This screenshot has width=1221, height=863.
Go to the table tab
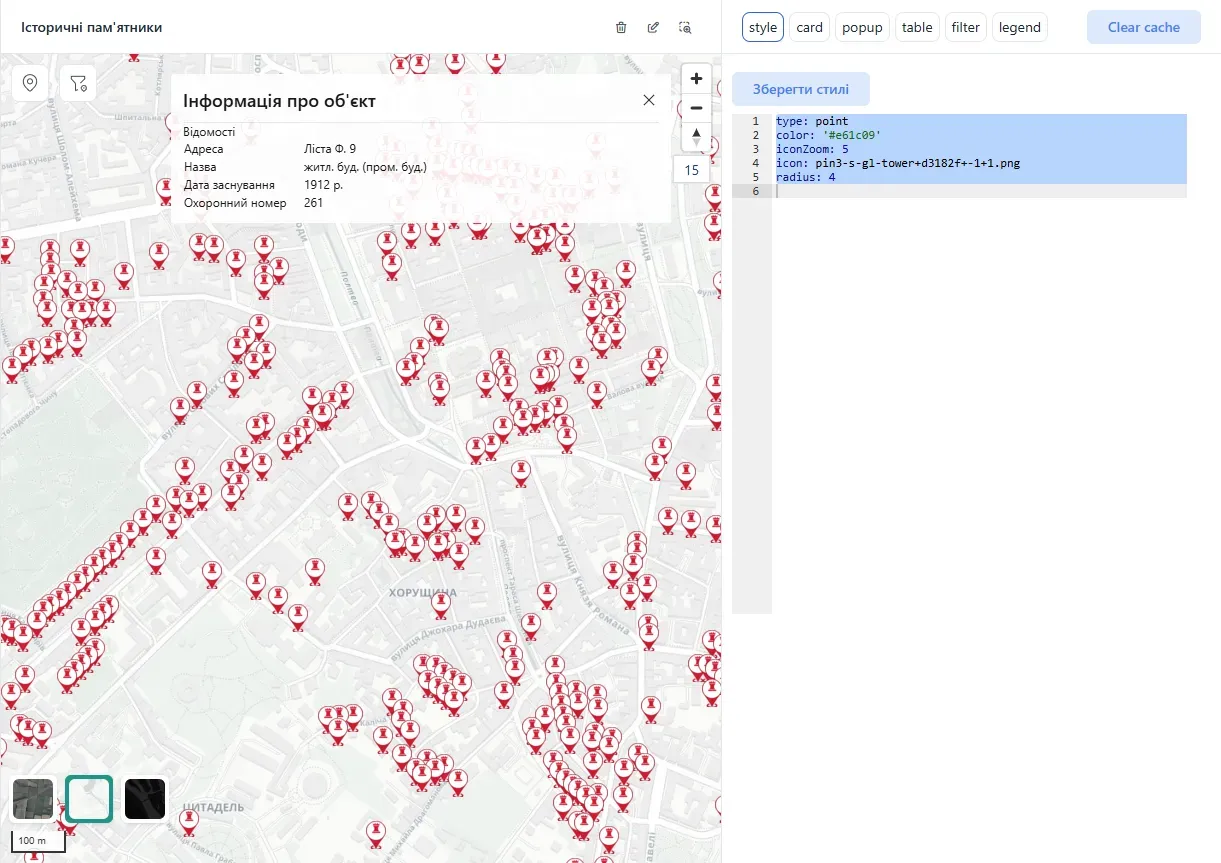tap(917, 27)
